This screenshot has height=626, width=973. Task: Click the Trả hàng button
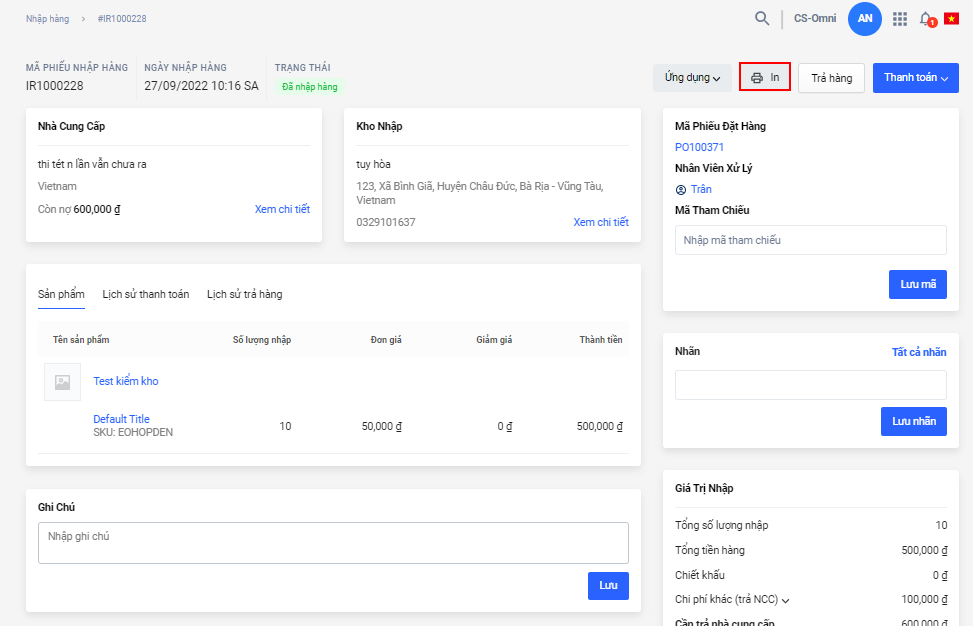tap(831, 78)
